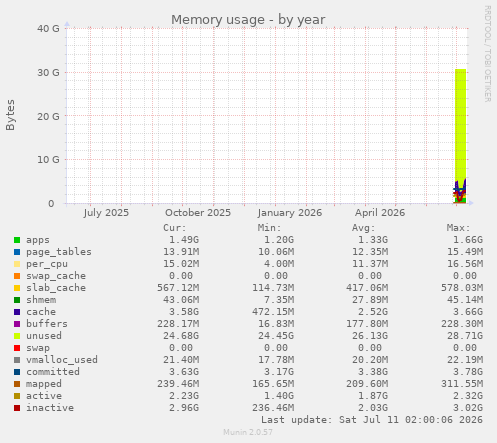Image resolution: width=497 pixels, height=443 pixels.
Task: Click the page_tables blue legend swatch
Action: point(17,252)
